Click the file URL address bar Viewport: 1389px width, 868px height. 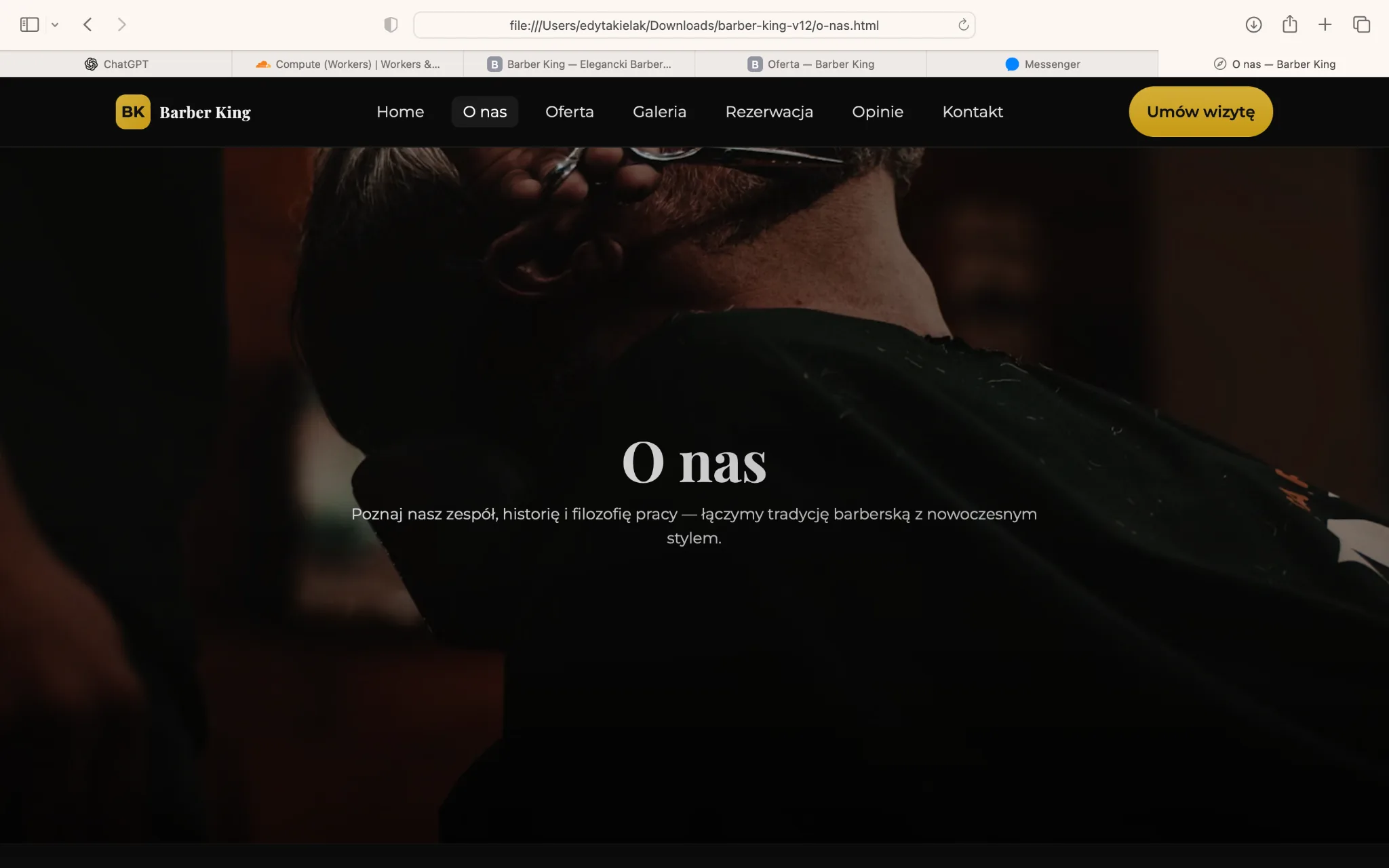[x=693, y=25]
